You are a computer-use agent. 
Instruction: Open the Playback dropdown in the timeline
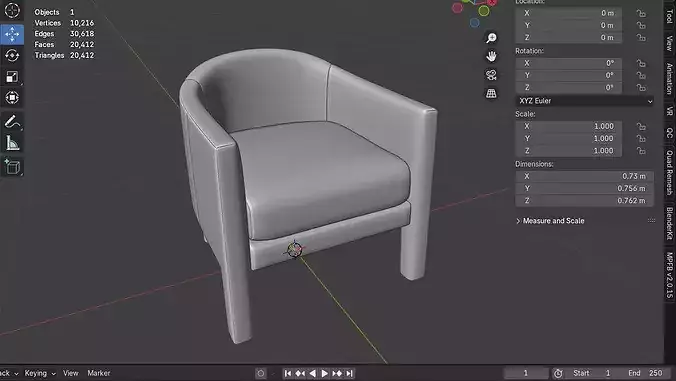coord(9,373)
